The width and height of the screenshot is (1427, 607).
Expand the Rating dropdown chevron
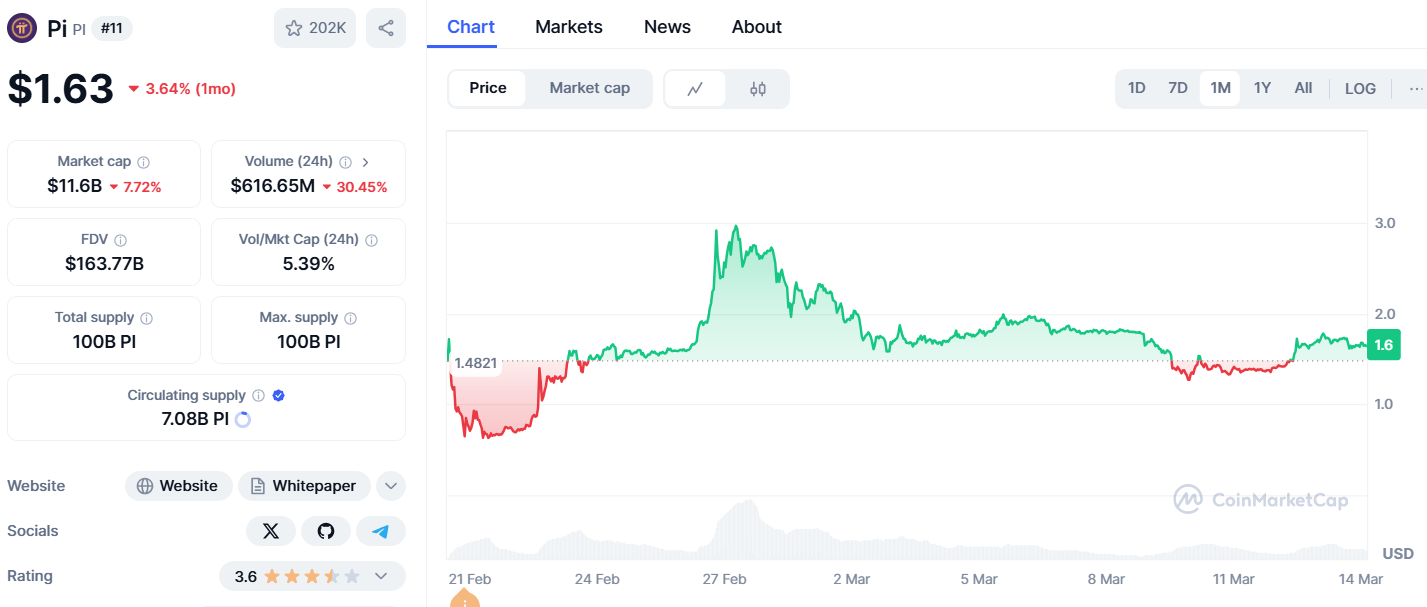[x=381, y=576]
